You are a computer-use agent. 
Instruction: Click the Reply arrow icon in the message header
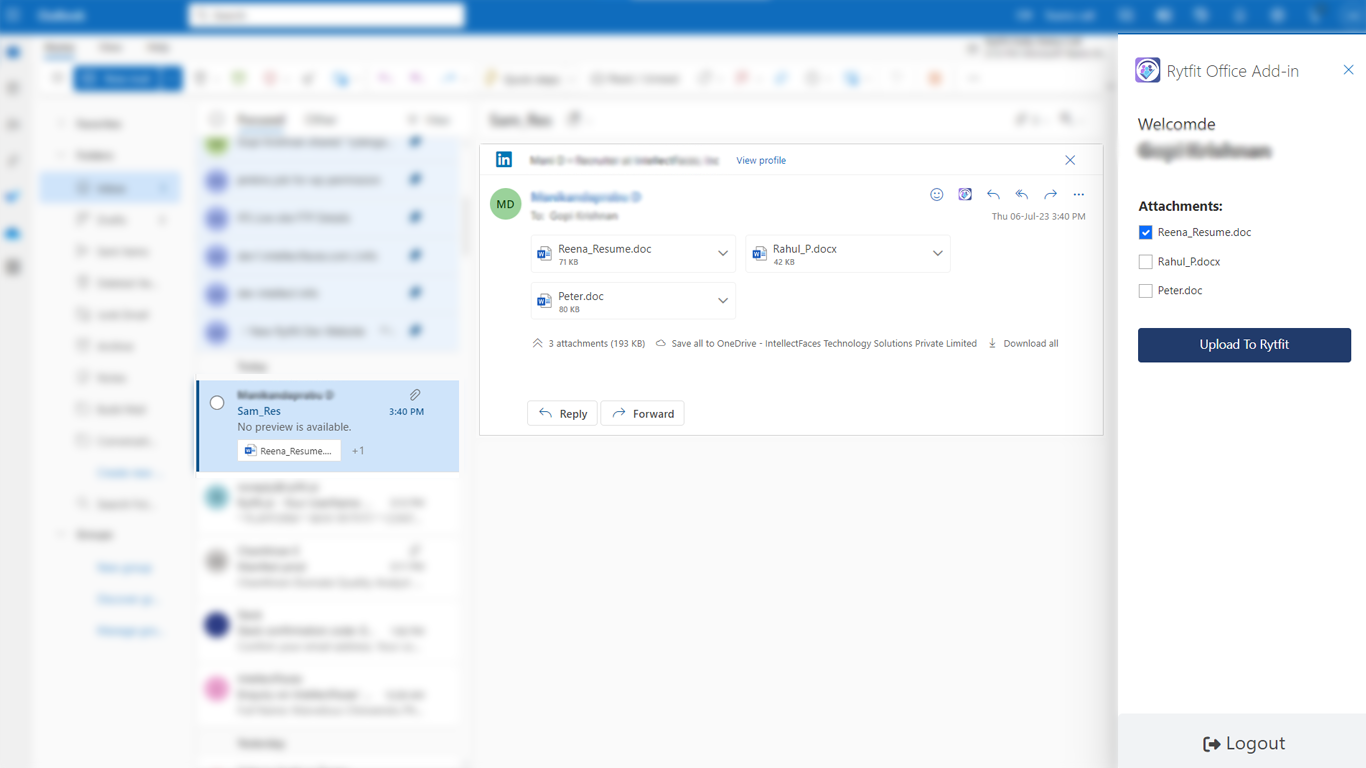pyautogui.click(x=993, y=195)
